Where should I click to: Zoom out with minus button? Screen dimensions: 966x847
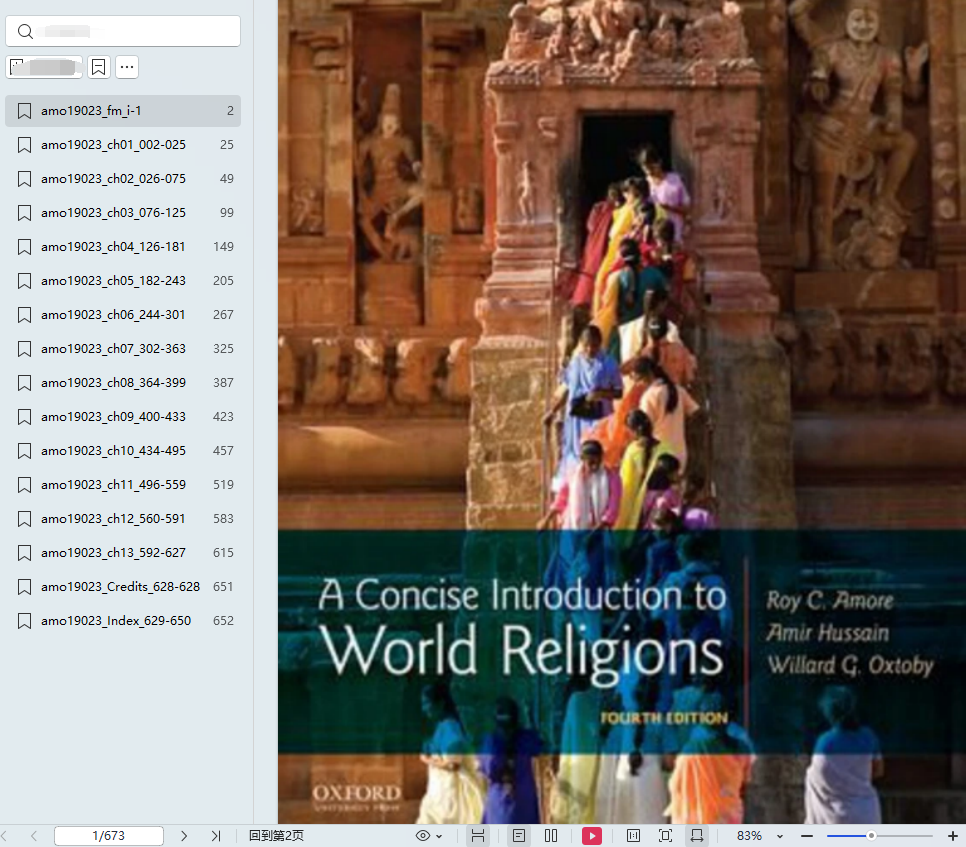tap(807, 836)
